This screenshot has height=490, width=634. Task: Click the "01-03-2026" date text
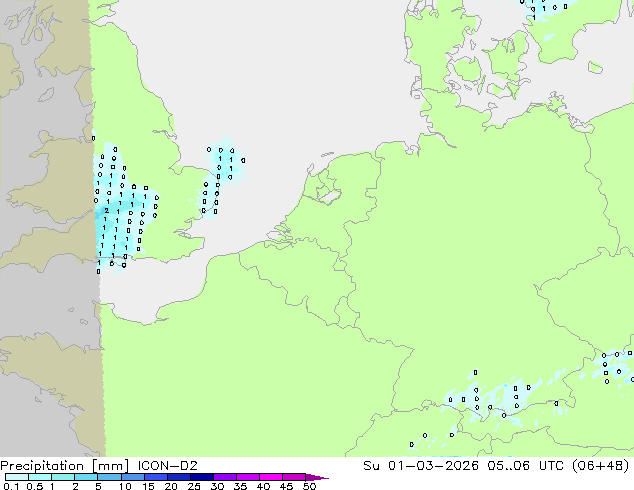433,465
